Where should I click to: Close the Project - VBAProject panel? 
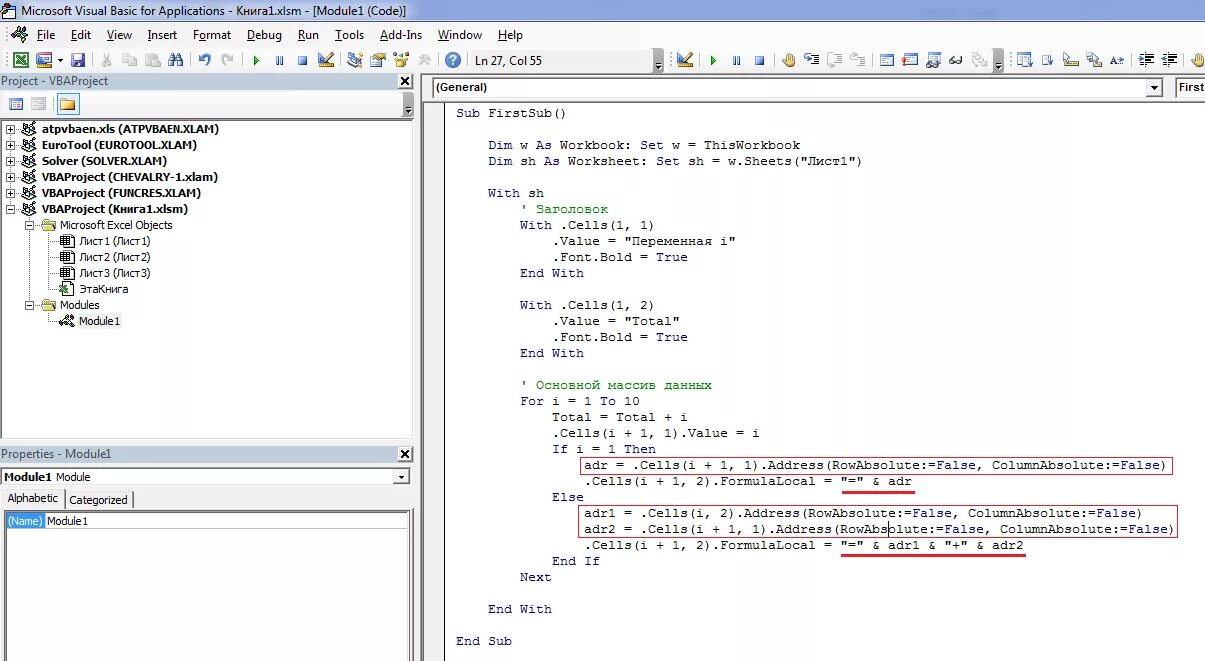click(405, 81)
